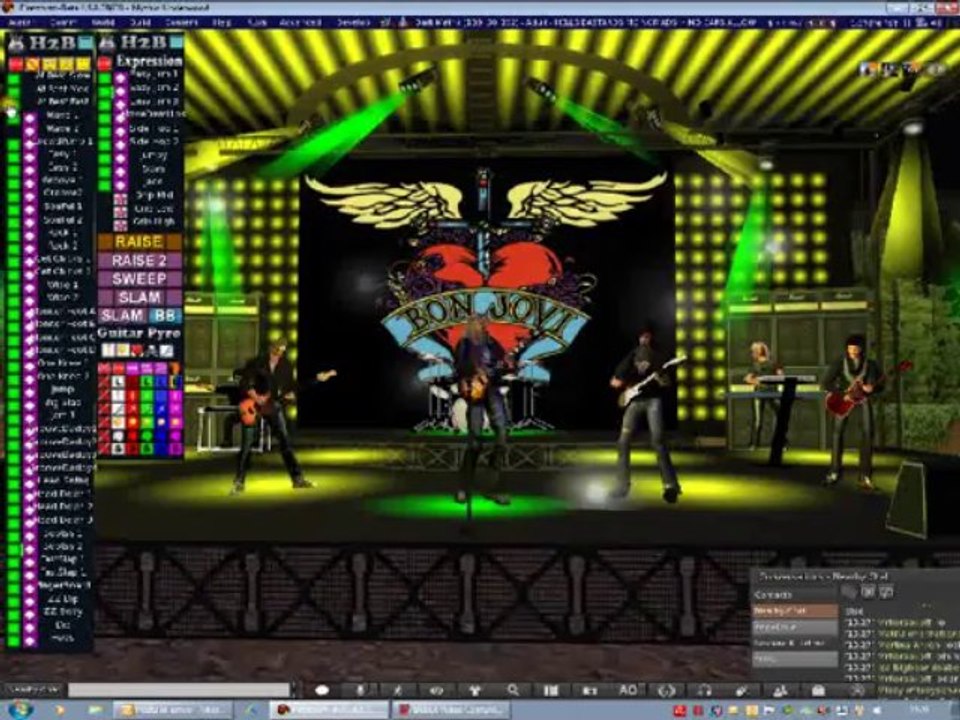Open the Develop menu
The image size is (960, 720).
(x=353, y=23)
